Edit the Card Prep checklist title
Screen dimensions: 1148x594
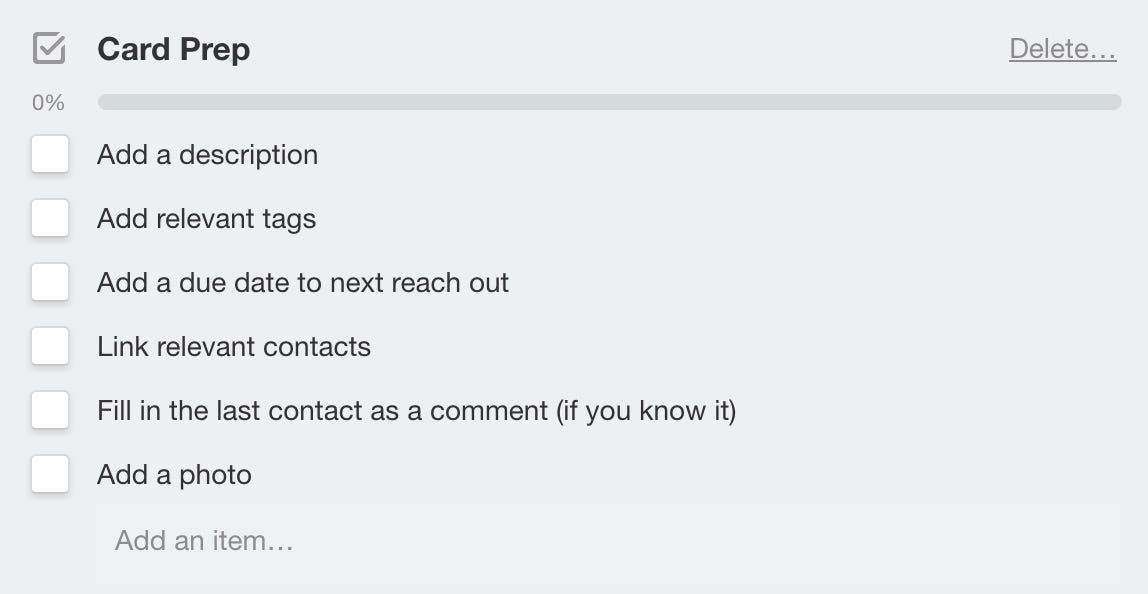click(174, 50)
